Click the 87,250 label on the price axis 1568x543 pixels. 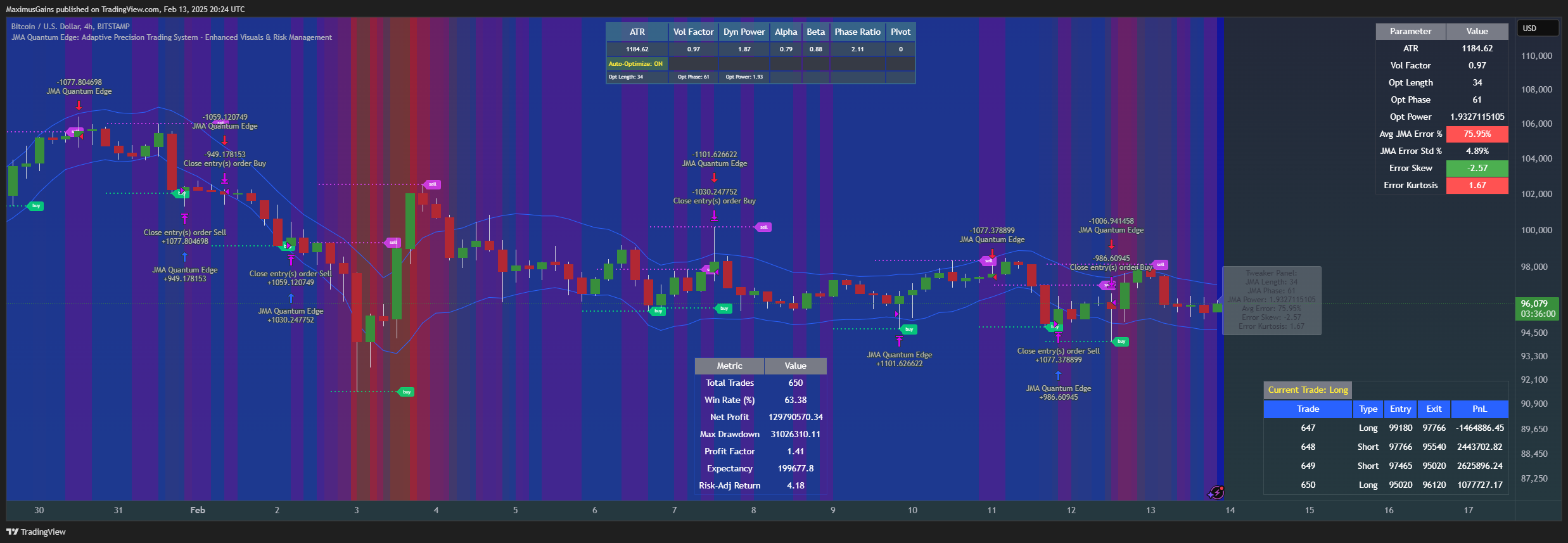click(x=1534, y=478)
